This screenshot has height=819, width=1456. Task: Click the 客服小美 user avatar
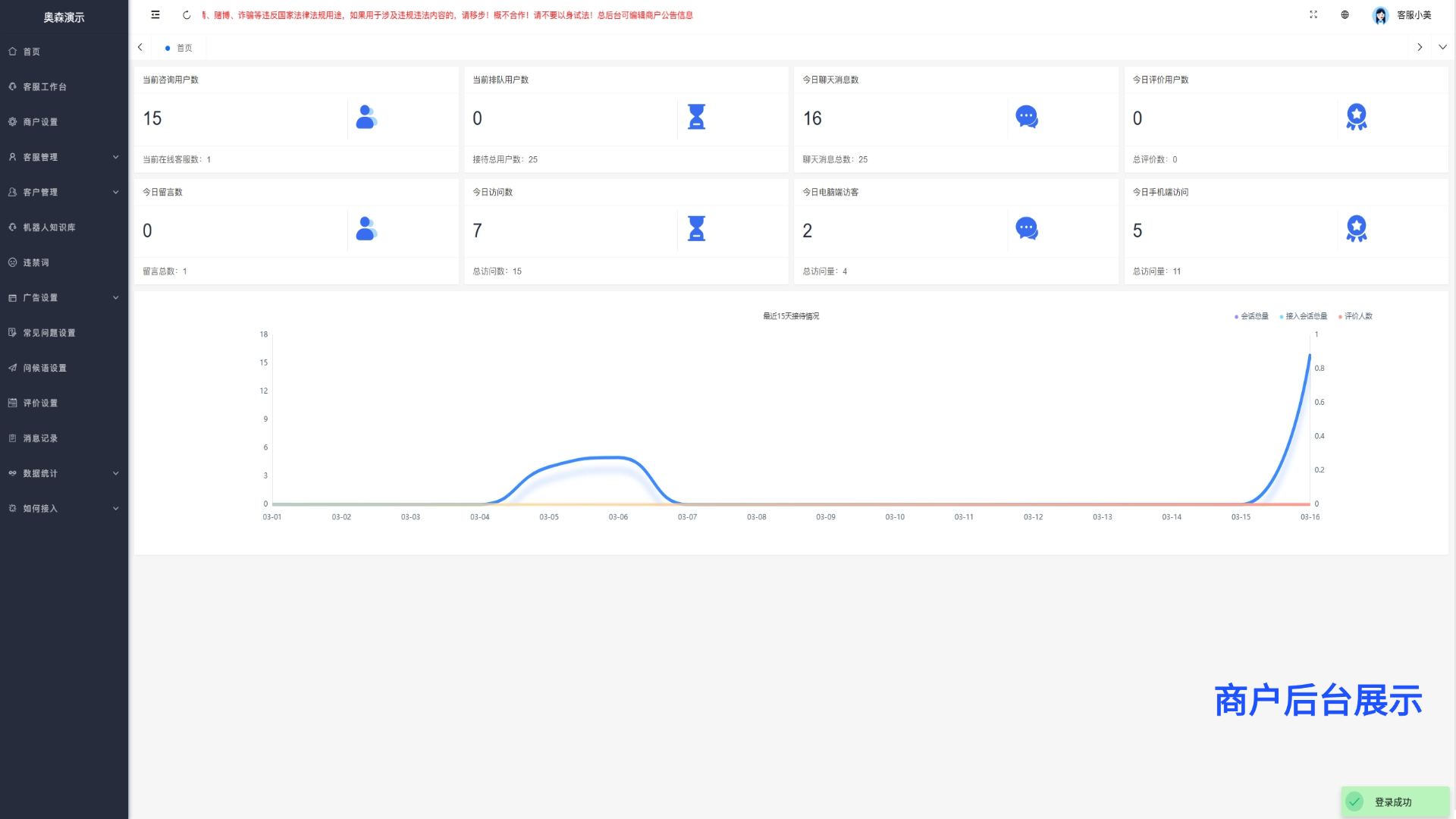(x=1380, y=15)
